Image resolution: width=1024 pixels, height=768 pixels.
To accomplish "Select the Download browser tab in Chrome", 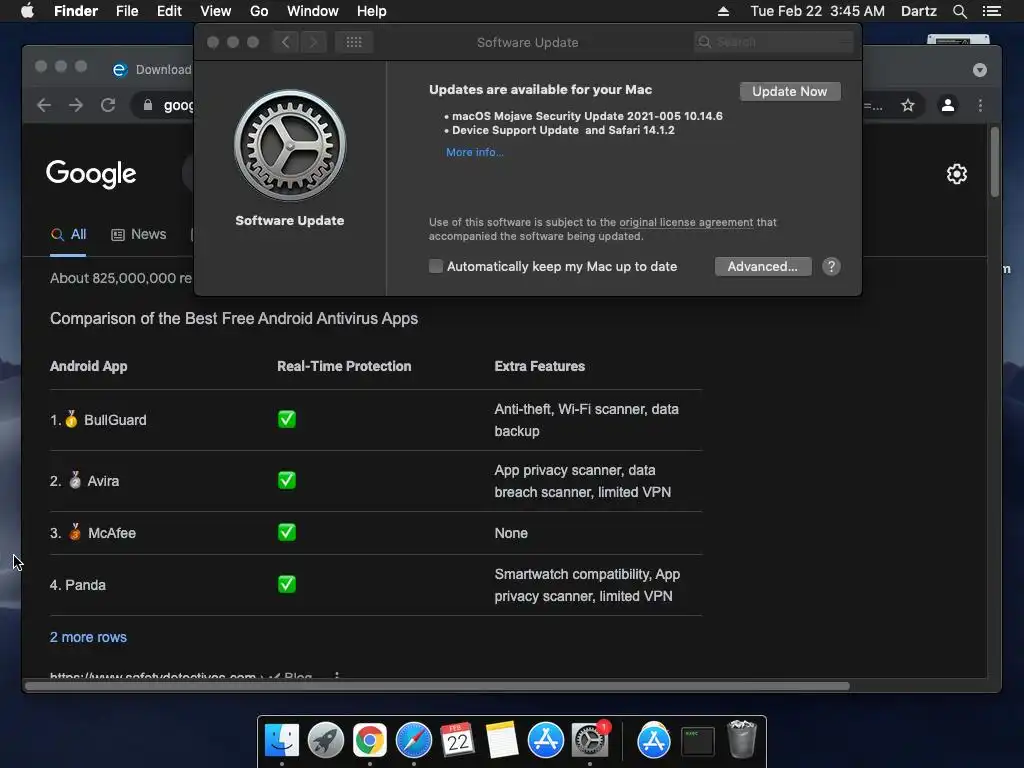I will (152, 70).
